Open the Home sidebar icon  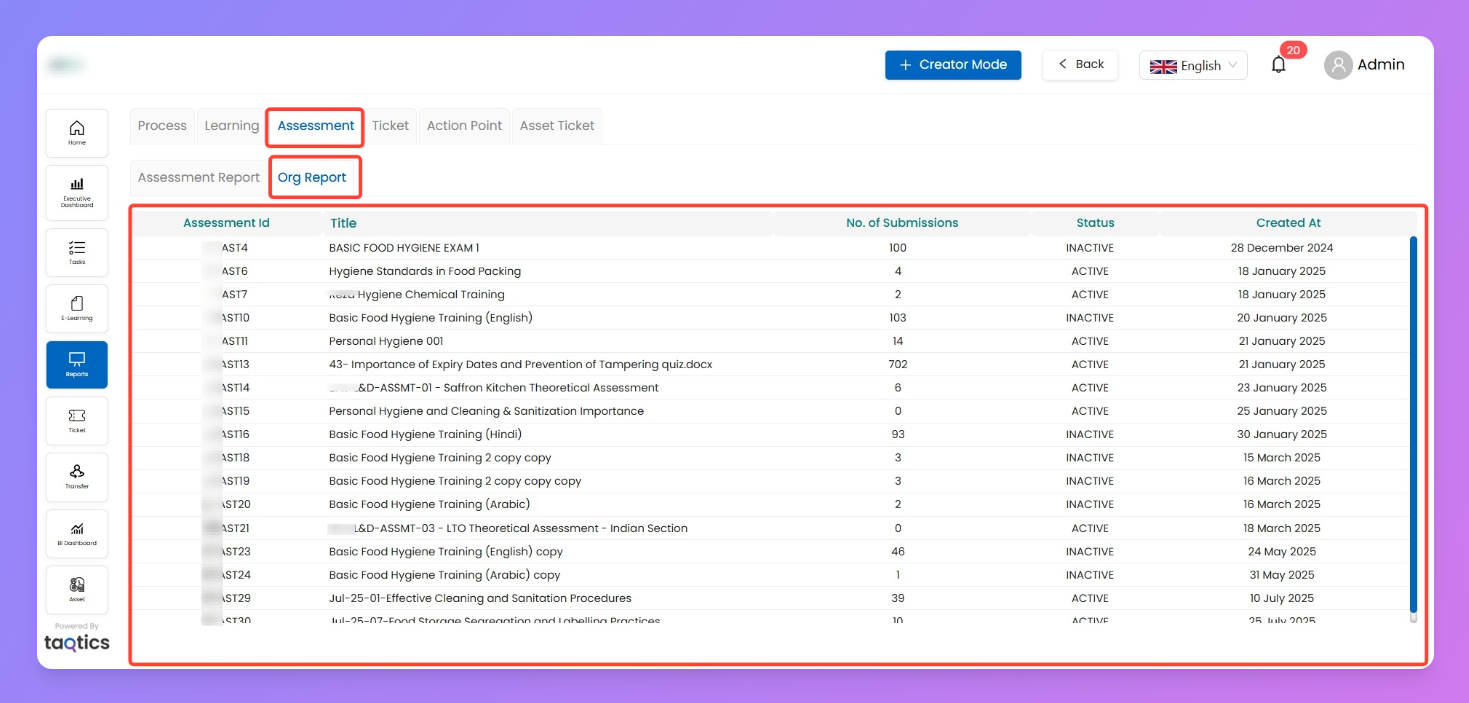click(x=77, y=133)
